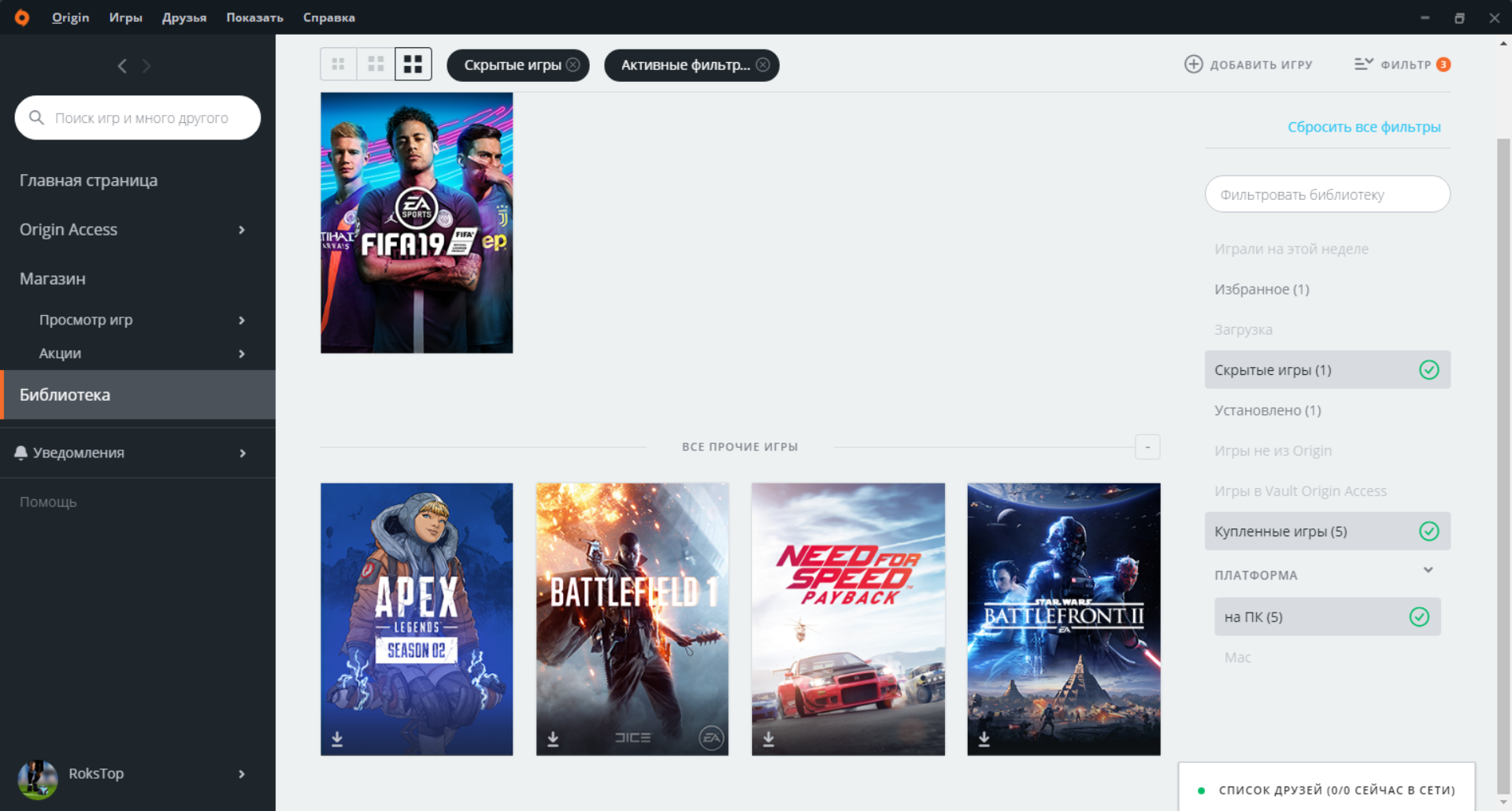Click 'Сбросить все фильтры' link

pos(1364,127)
